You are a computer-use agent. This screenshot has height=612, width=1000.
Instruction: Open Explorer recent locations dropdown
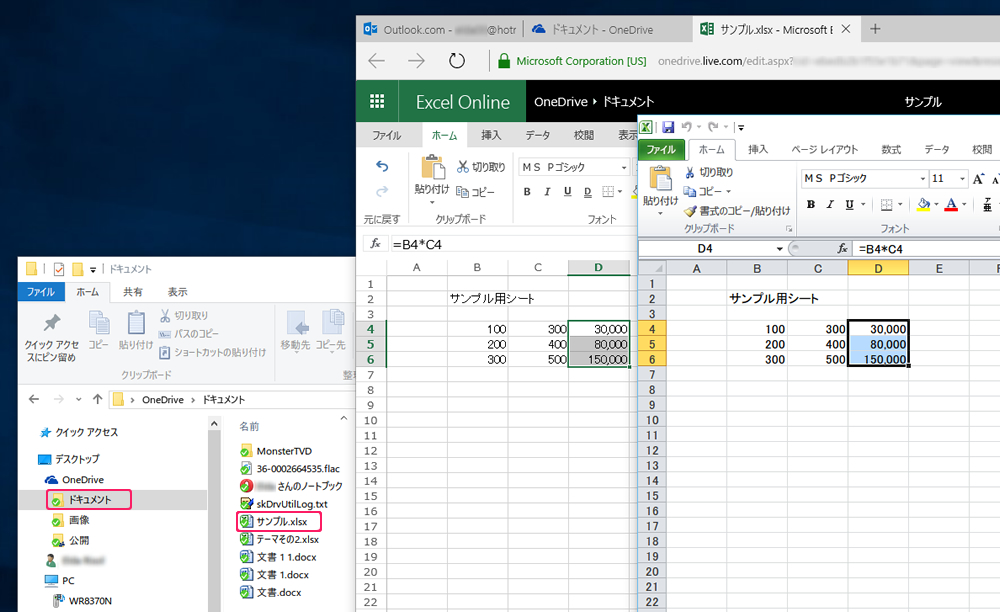(x=78, y=399)
